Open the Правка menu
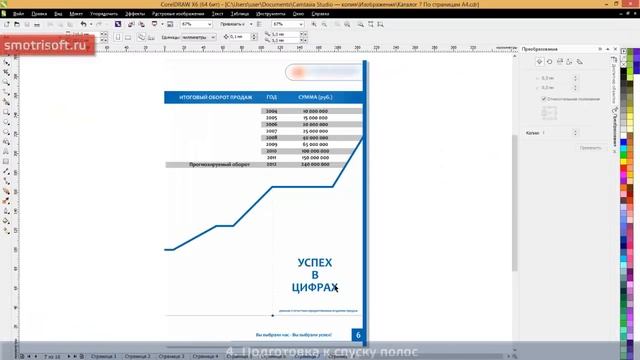Screen dimensions: 640x360 [39, 14]
